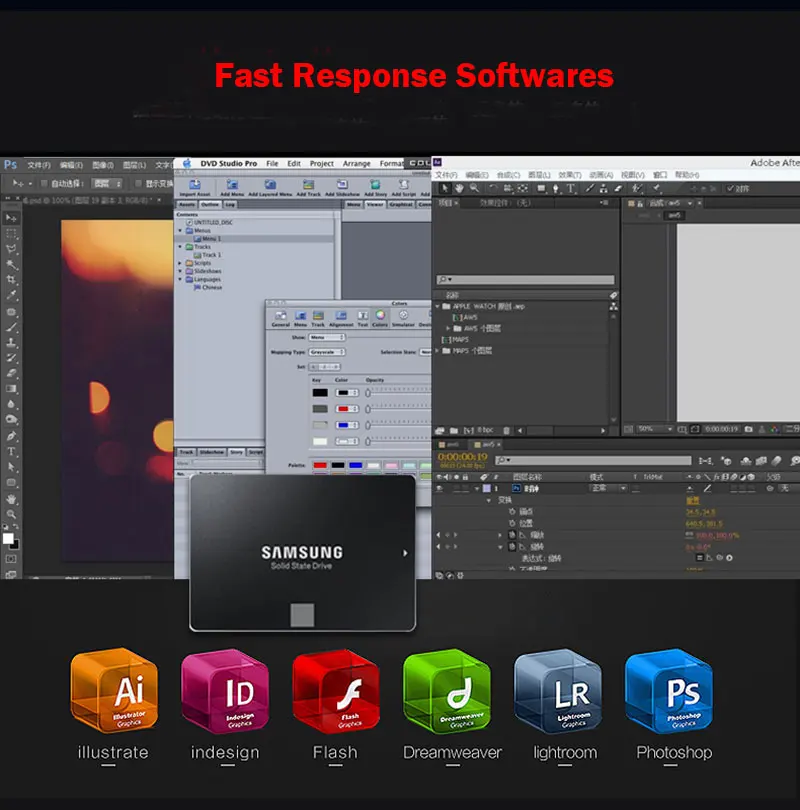Open the 效果(T) menu in After Effects
Screen dimensions: 800x810
point(570,175)
